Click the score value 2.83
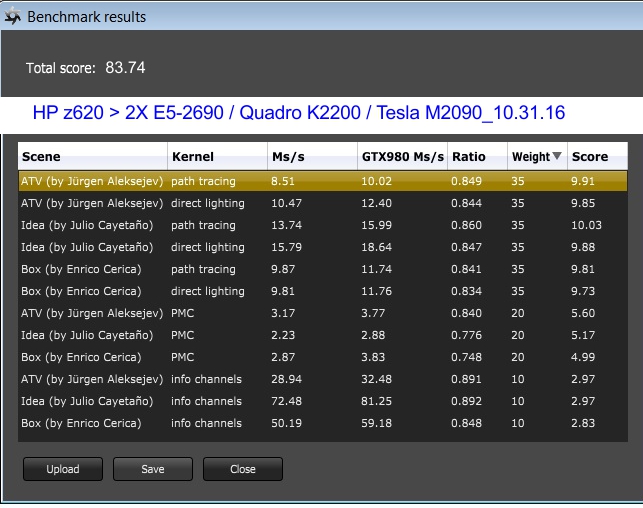The width and height of the screenshot is (643, 508). 583,423
